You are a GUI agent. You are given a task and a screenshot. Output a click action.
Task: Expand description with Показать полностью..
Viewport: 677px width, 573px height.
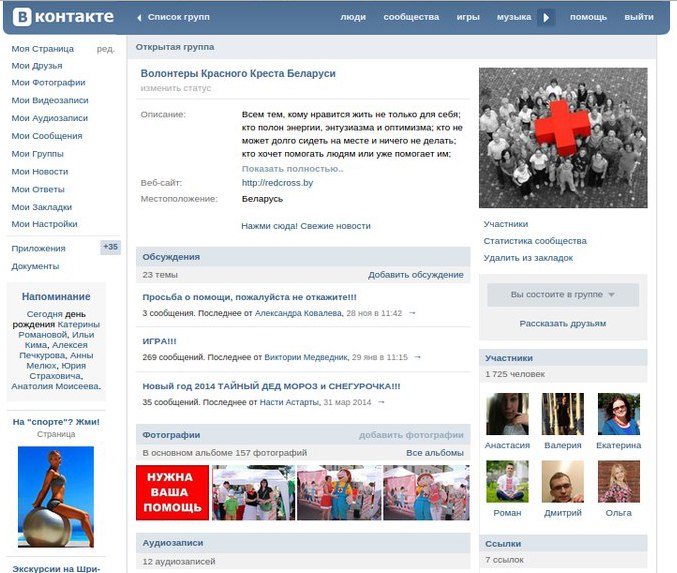[292, 169]
